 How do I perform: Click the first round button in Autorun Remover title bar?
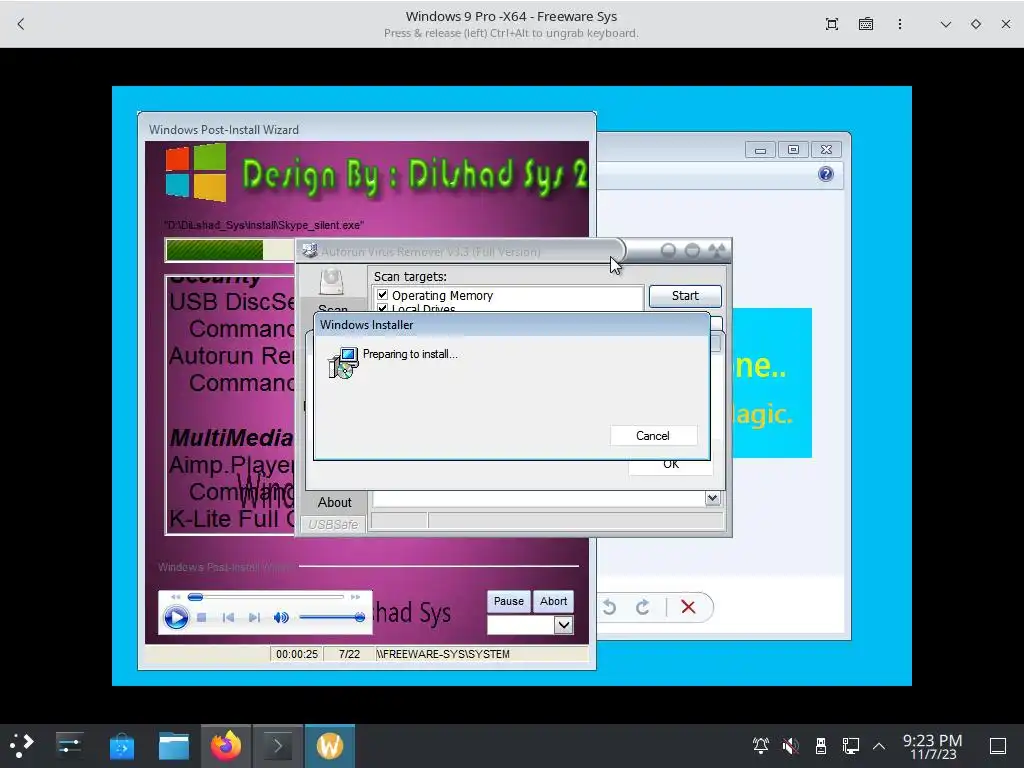pos(668,250)
